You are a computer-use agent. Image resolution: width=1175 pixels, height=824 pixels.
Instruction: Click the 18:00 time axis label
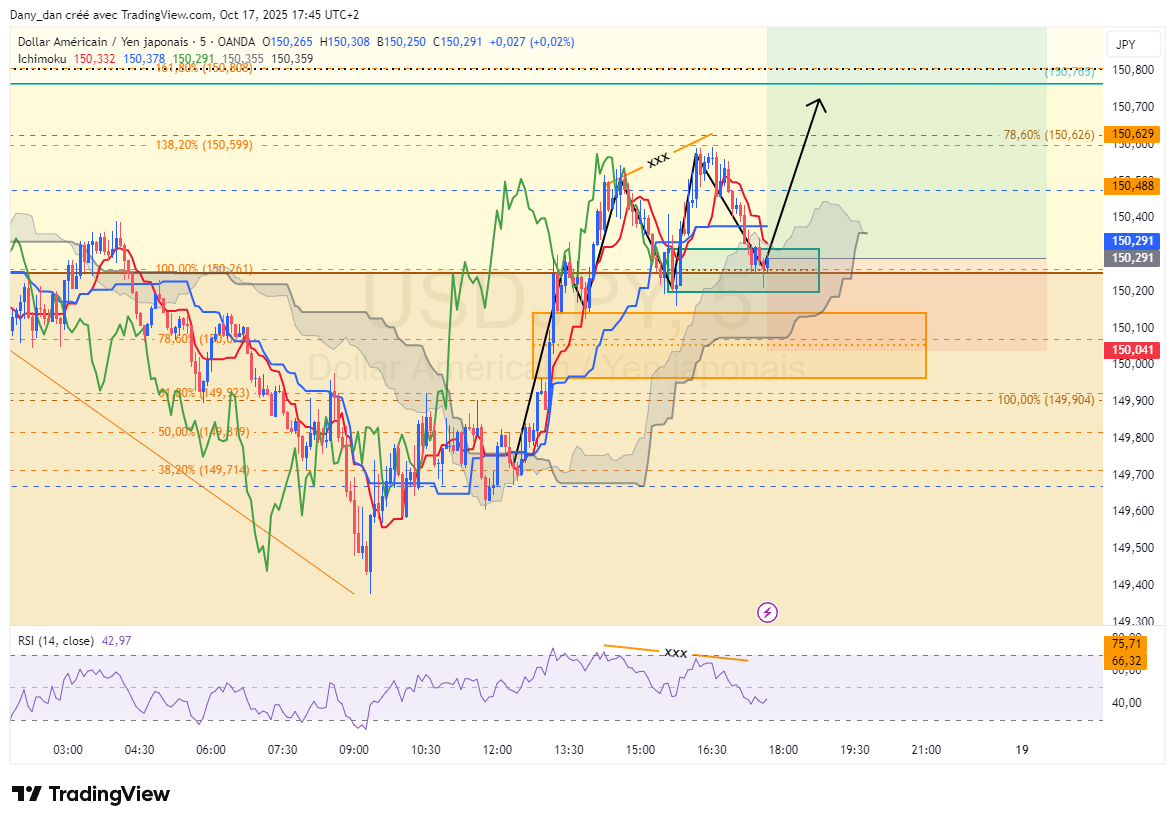tap(783, 750)
